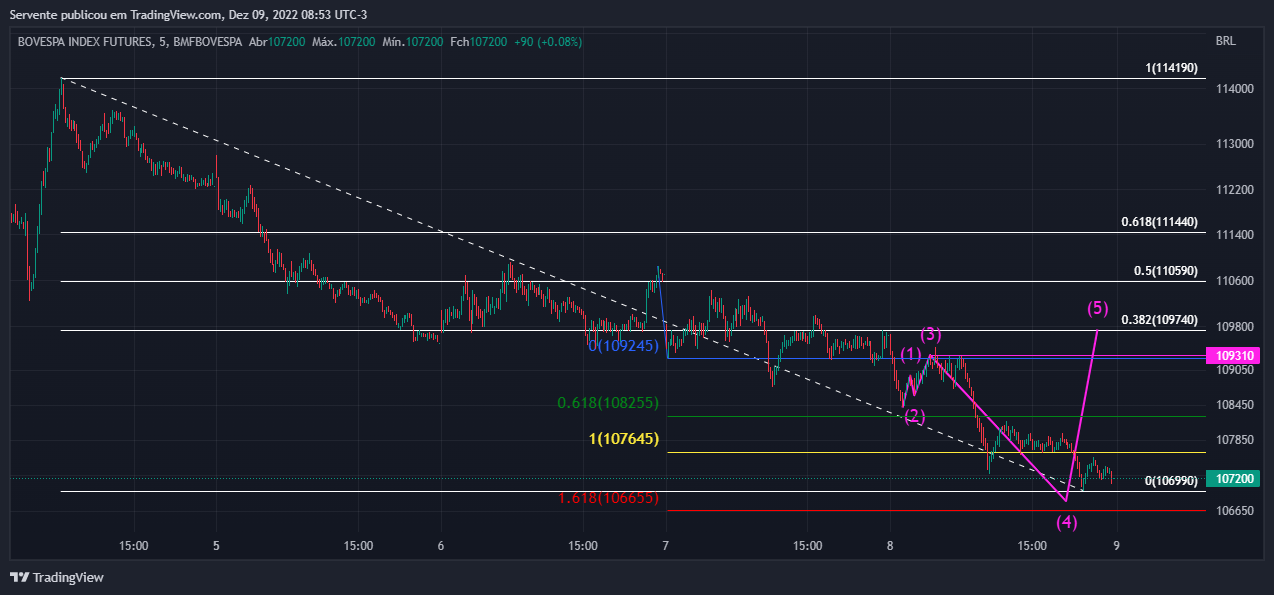Click the 0.618(111440) Fibonacci label
Screen dimensions: 1274x595
(1159, 222)
